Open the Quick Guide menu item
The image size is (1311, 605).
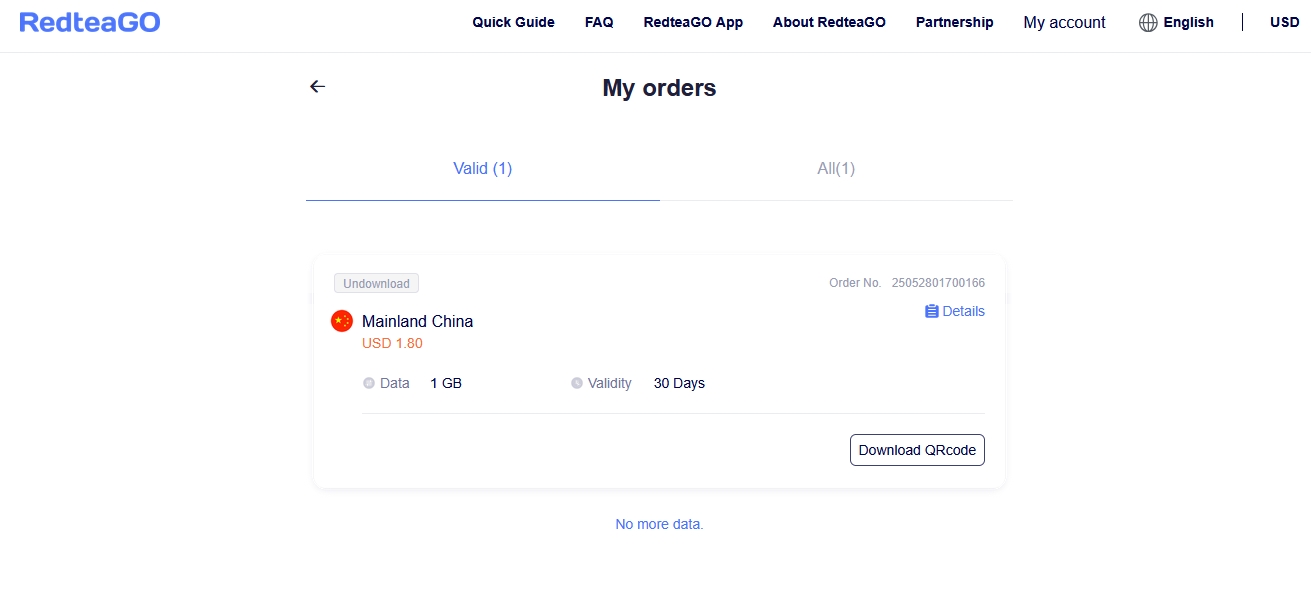coord(514,22)
